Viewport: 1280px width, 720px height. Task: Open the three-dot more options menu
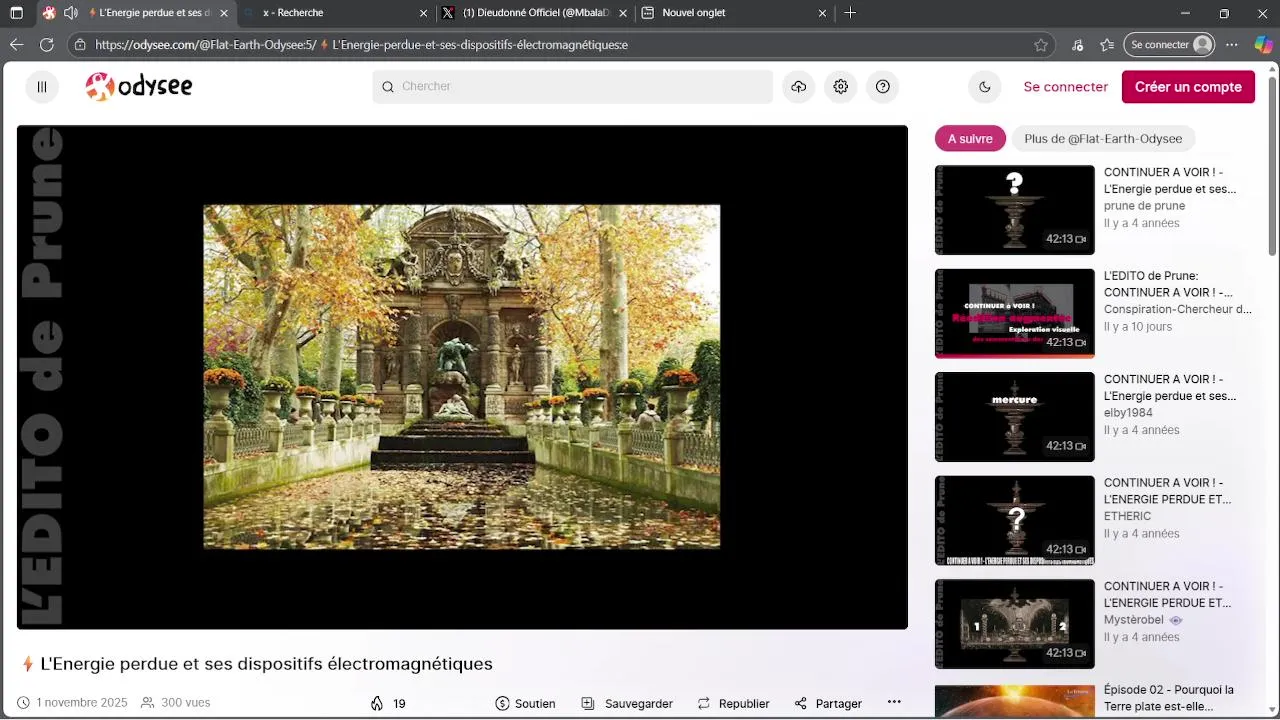pyautogui.click(x=894, y=702)
